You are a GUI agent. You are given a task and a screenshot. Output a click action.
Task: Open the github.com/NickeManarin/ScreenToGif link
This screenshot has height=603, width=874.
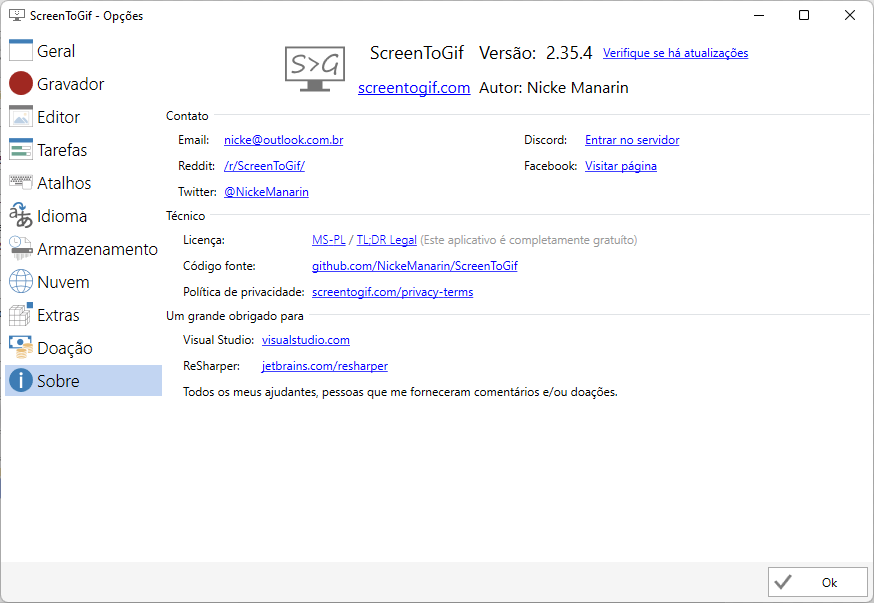(414, 266)
